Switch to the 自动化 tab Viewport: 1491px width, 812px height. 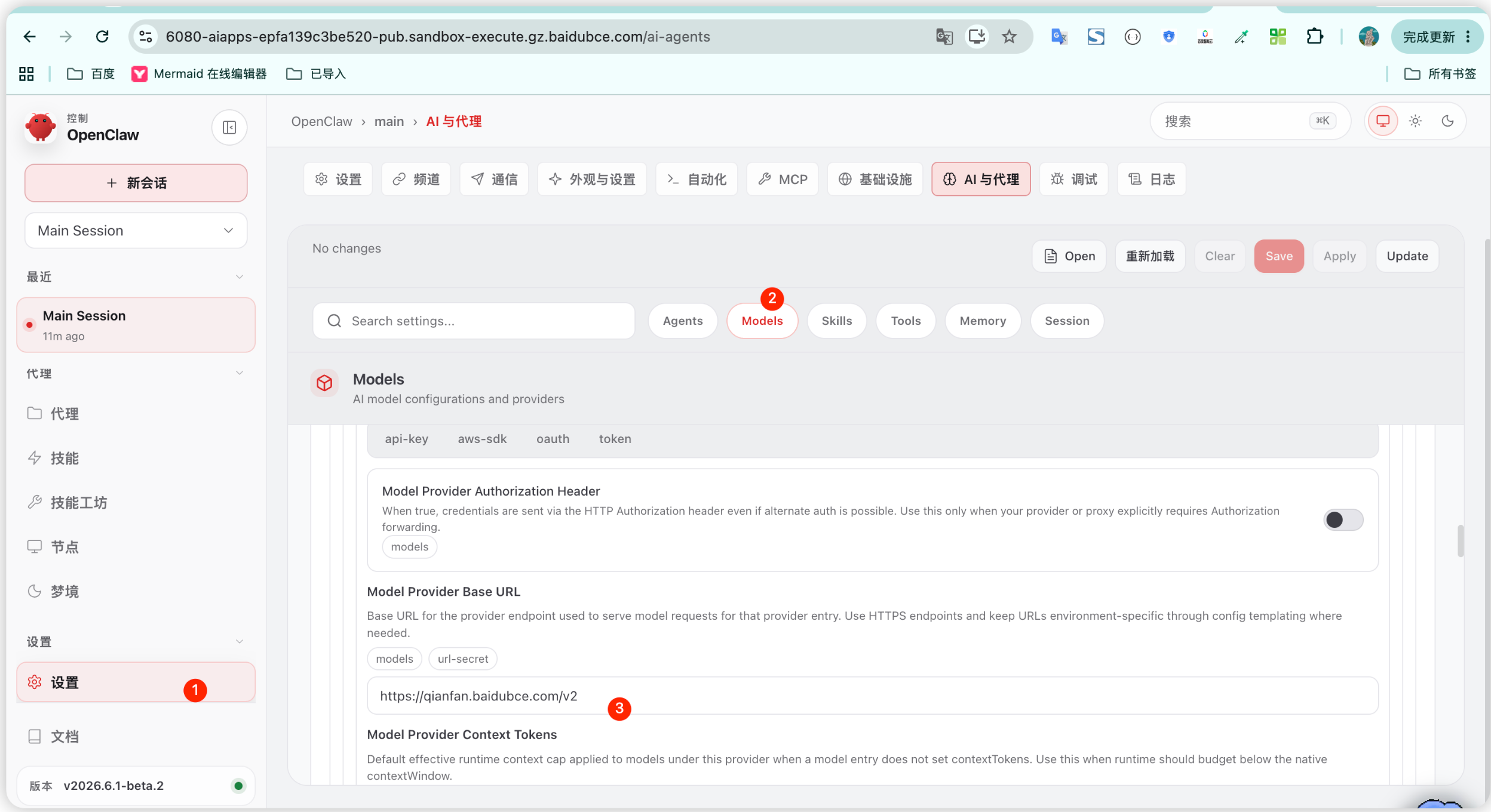click(697, 179)
